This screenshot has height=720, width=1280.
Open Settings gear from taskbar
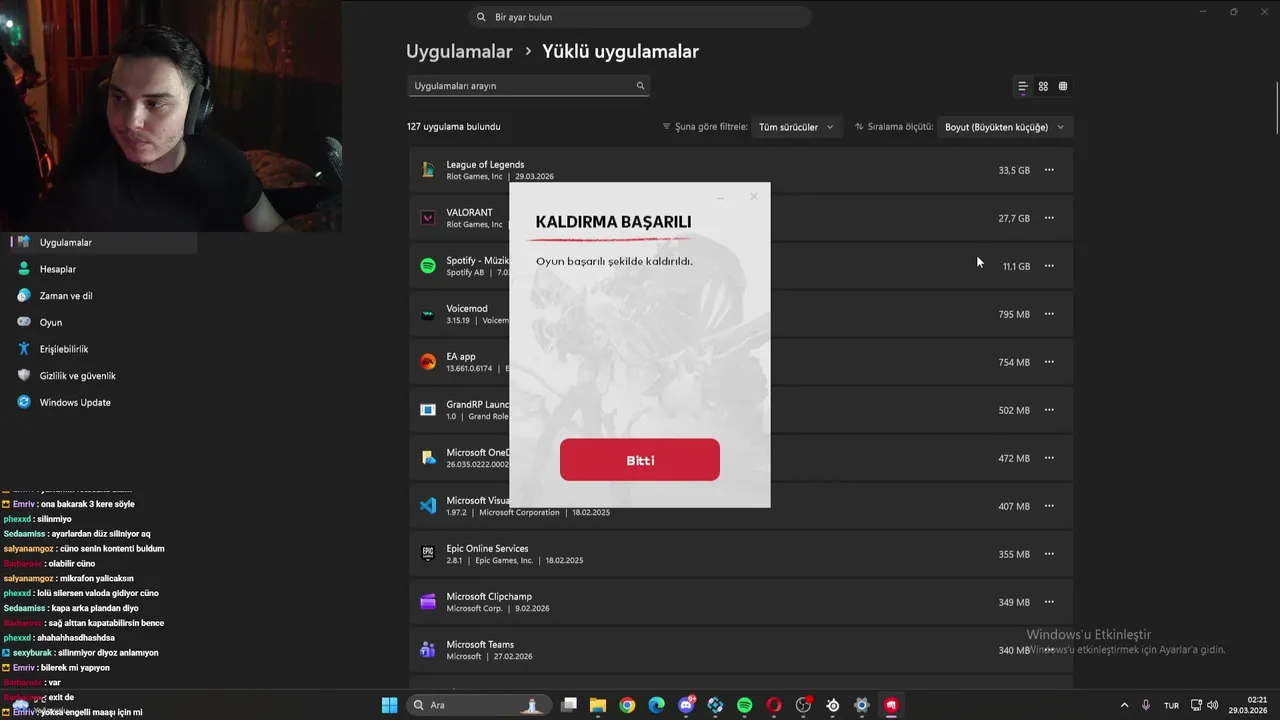tap(862, 705)
